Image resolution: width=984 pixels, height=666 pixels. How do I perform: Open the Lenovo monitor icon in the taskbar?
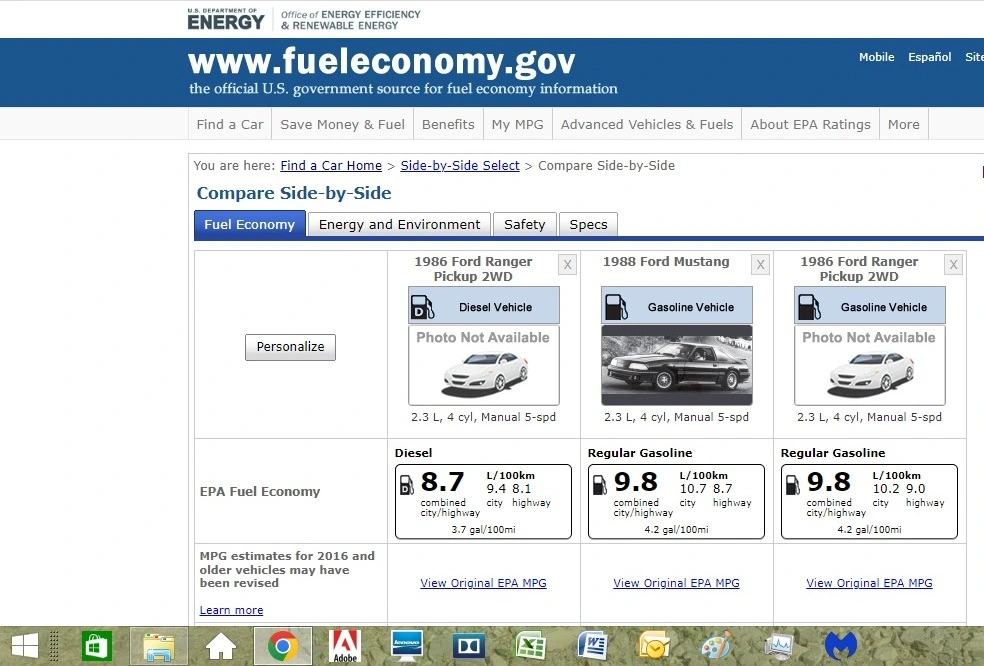[x=407, y=646]
